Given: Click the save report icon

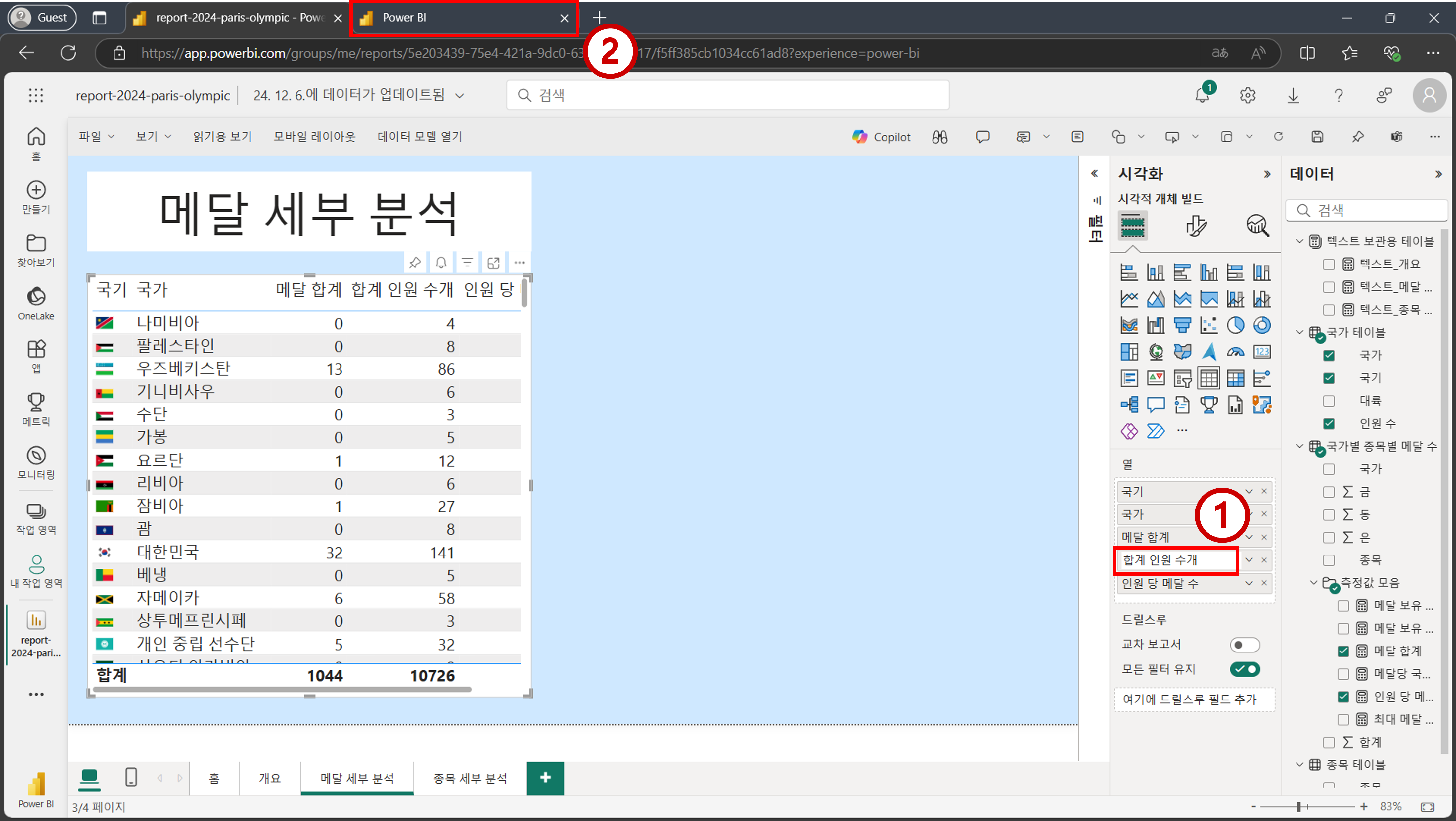Looking at the screenshot, I should coord(1317,137).
